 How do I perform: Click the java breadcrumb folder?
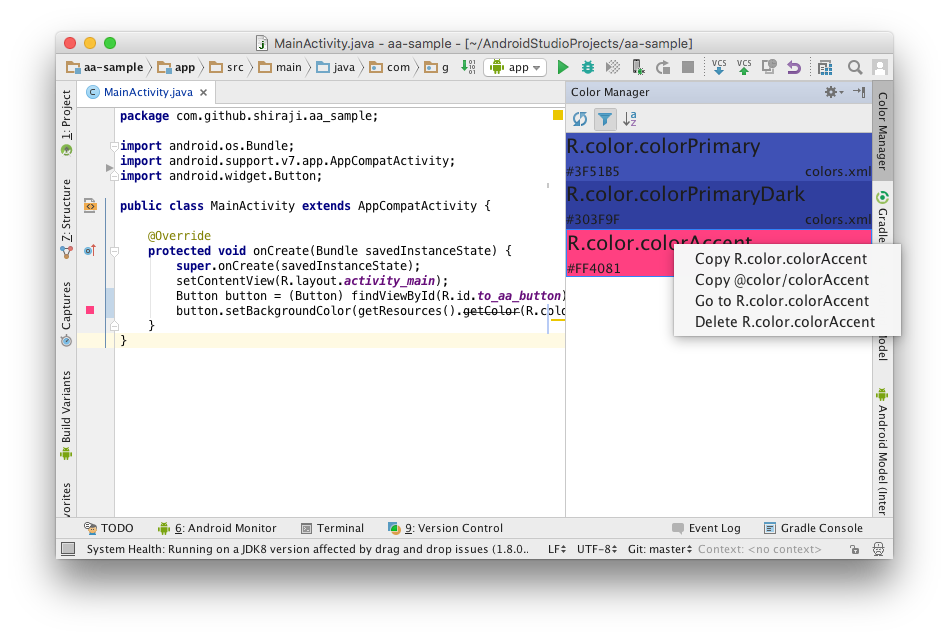[336, 67]
